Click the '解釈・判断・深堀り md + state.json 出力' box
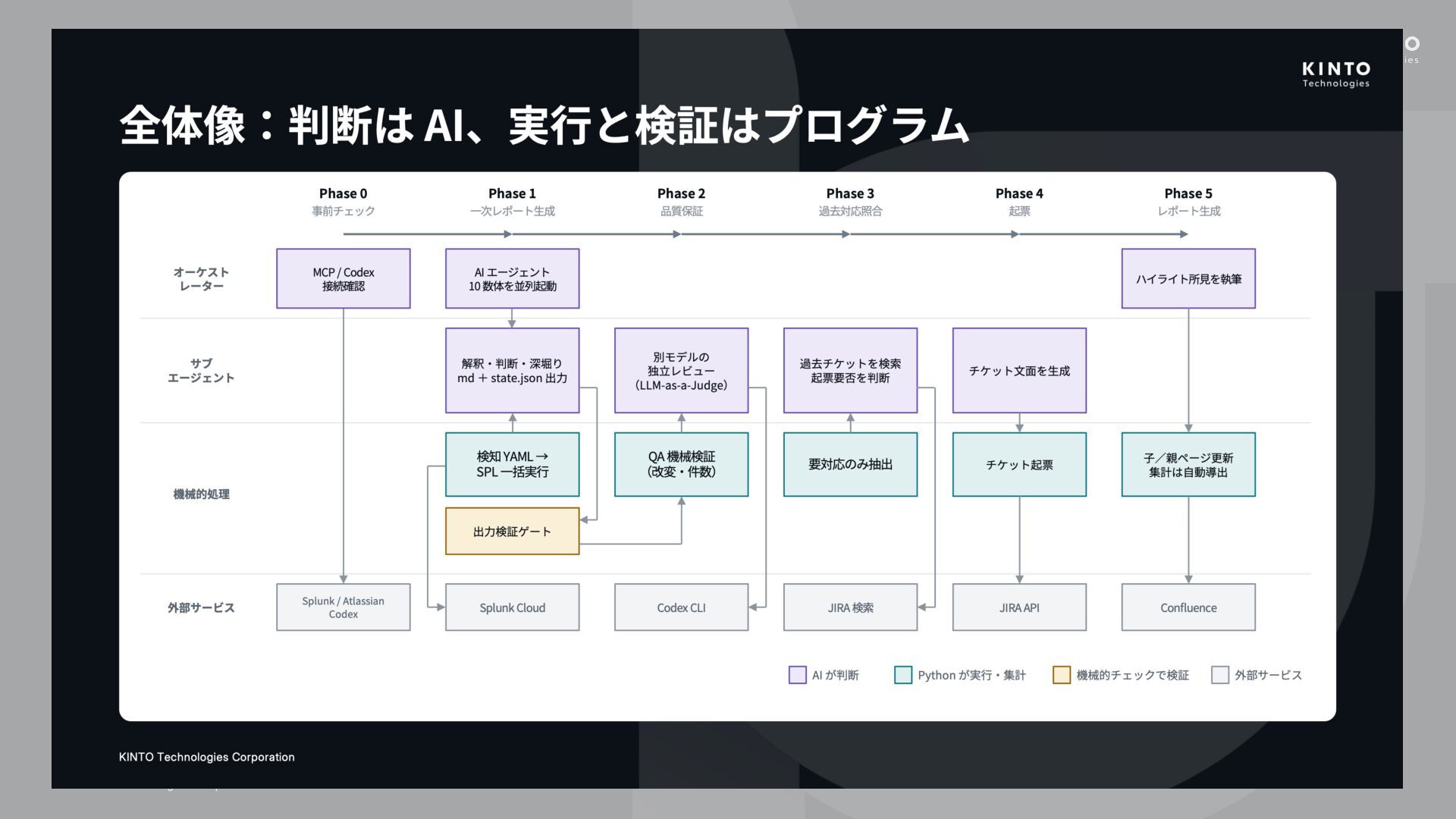The image size is (1456, 819). [x=513, y=371]
